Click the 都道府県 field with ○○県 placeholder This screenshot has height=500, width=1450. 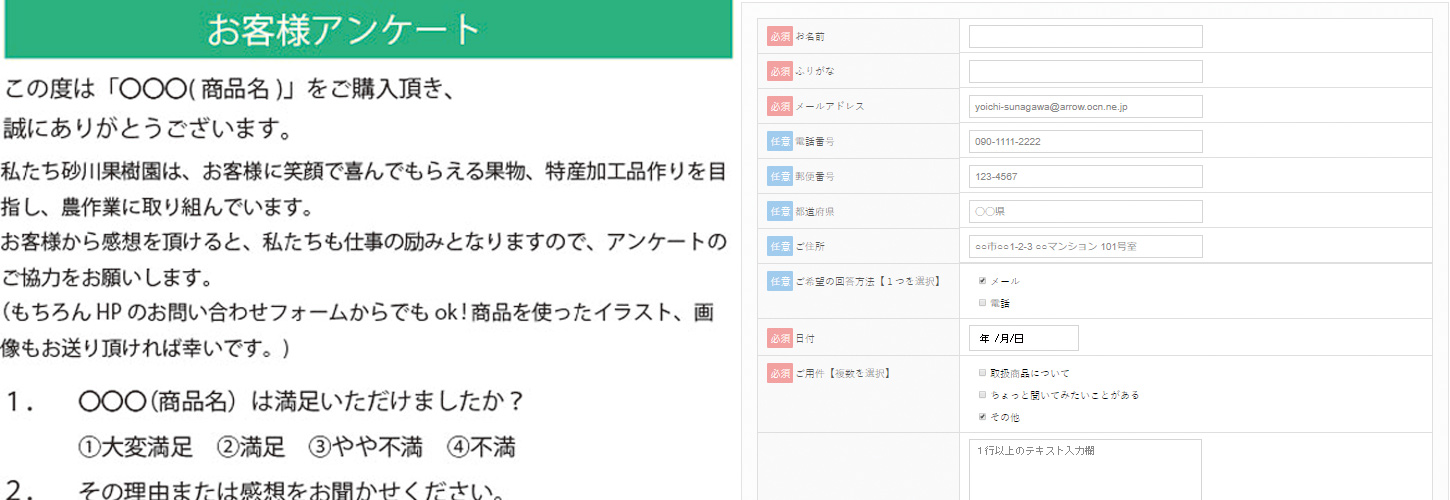1085,211
